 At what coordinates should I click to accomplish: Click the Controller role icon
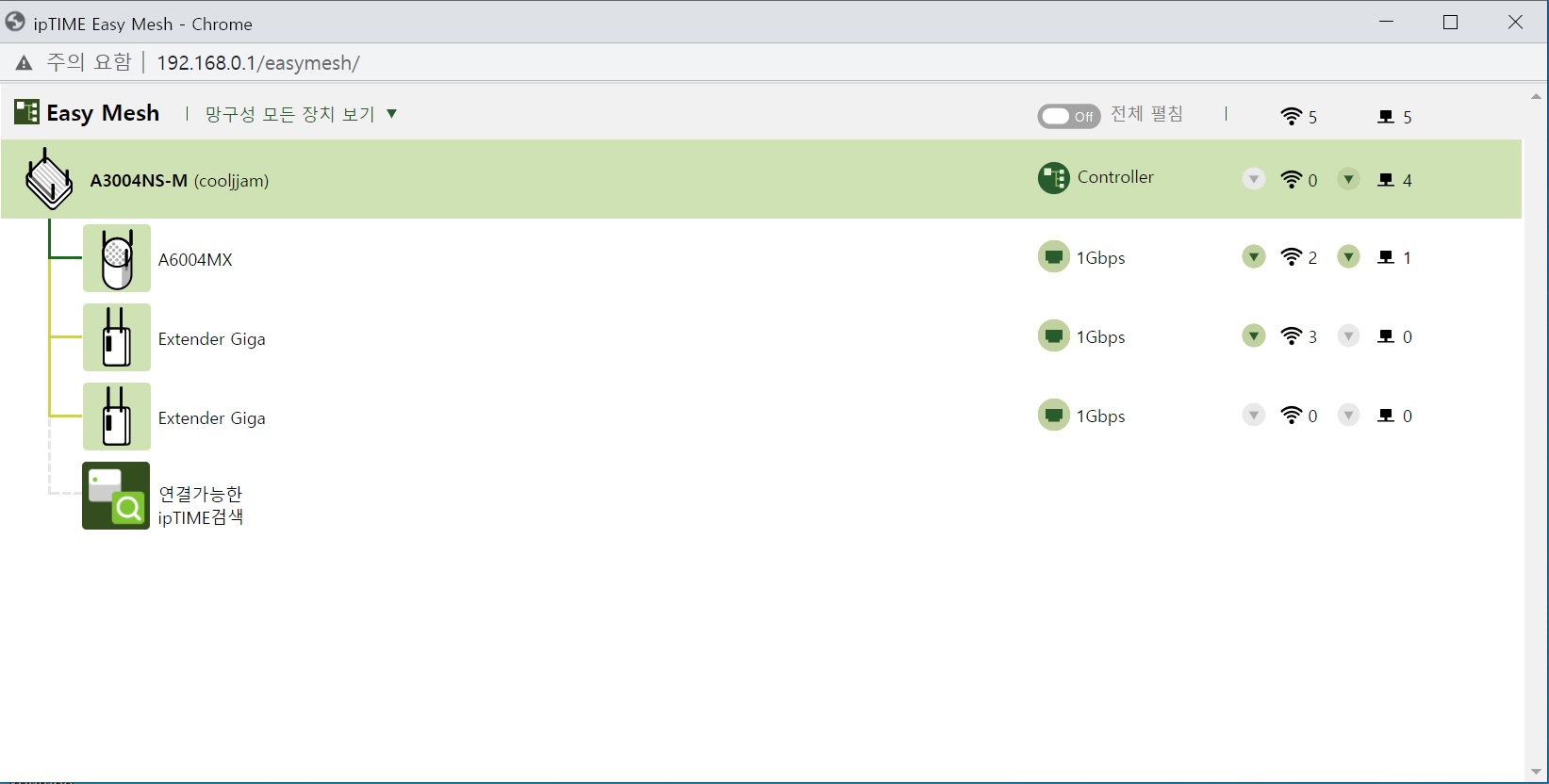[1053, 178]
